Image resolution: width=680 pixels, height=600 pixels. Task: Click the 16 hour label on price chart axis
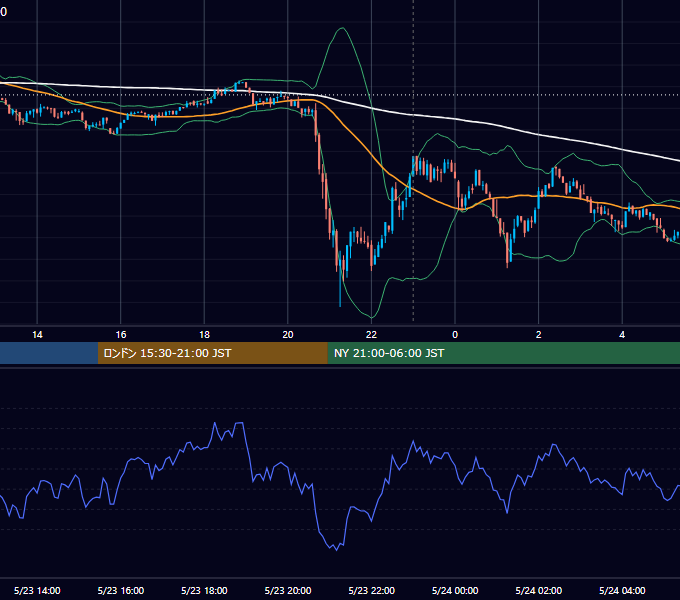point(121,335)
